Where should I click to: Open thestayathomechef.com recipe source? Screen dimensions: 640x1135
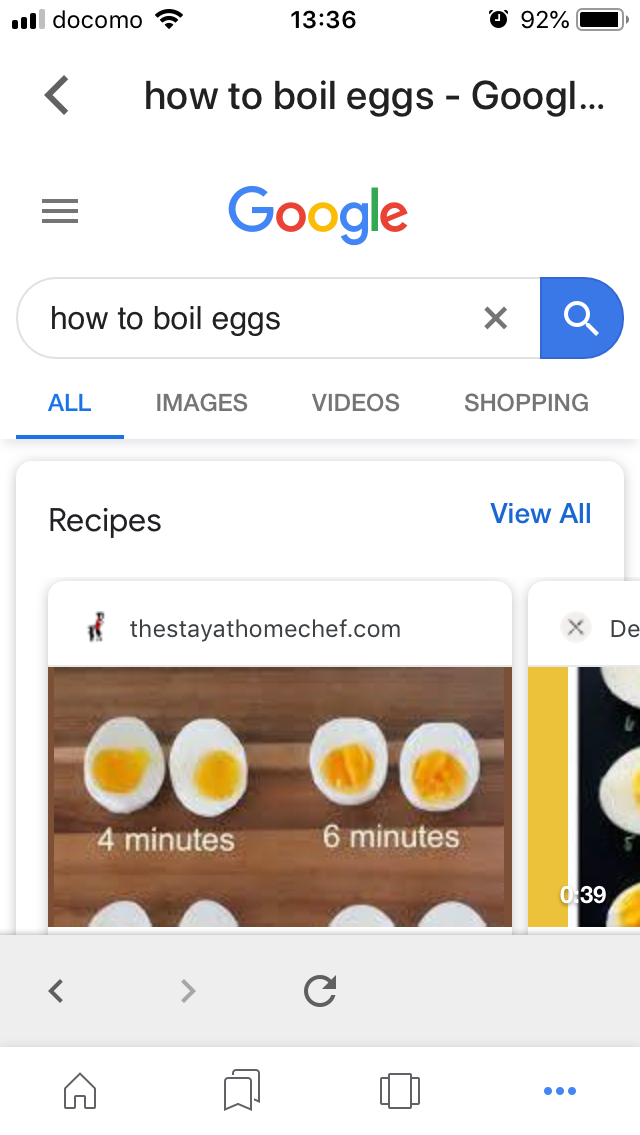click(x=265, y=628)
